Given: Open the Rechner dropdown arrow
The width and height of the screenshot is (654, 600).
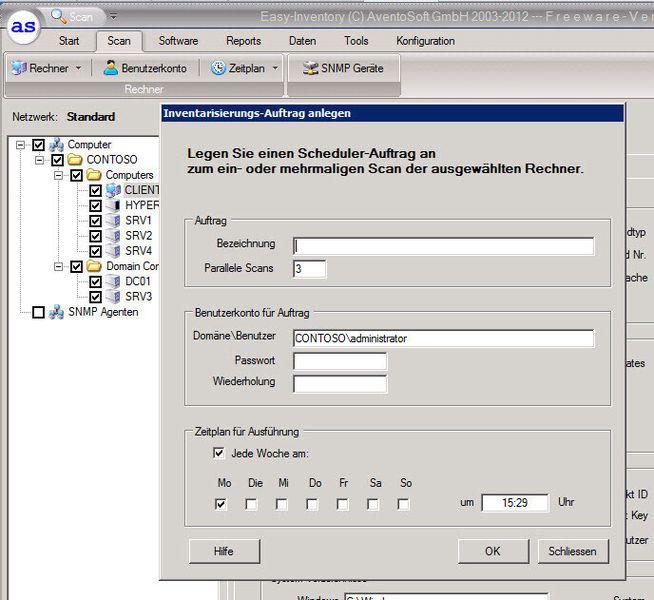Looking at the screenshot, I should [x=78, y=68].
